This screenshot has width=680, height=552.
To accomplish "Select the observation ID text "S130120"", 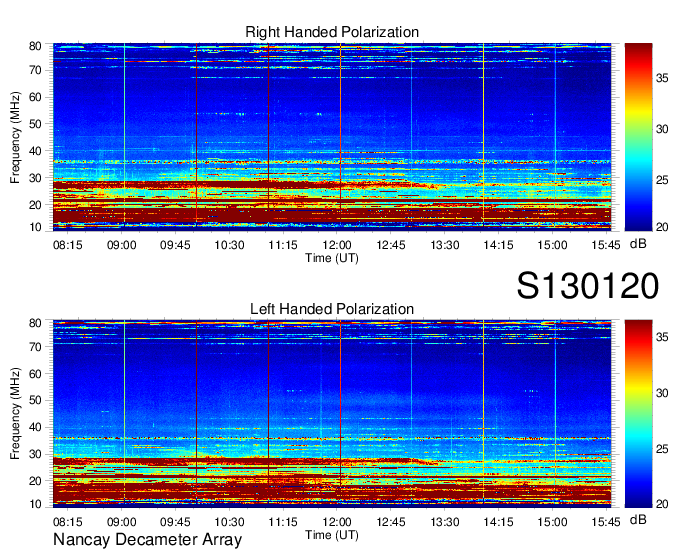I will click(x=588, y=286).
